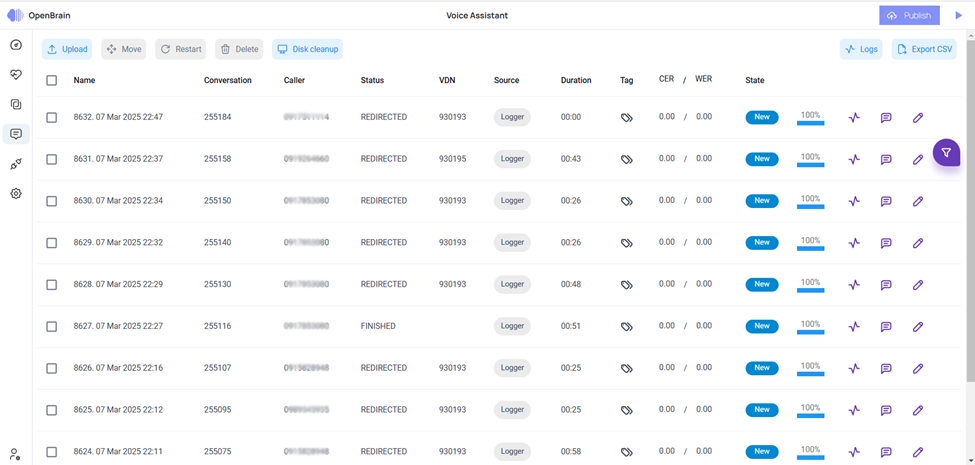Viewport: 975px width, 465px height.
Task: Click the Move button
Action: pyautogui.click(x=124, y=49)
